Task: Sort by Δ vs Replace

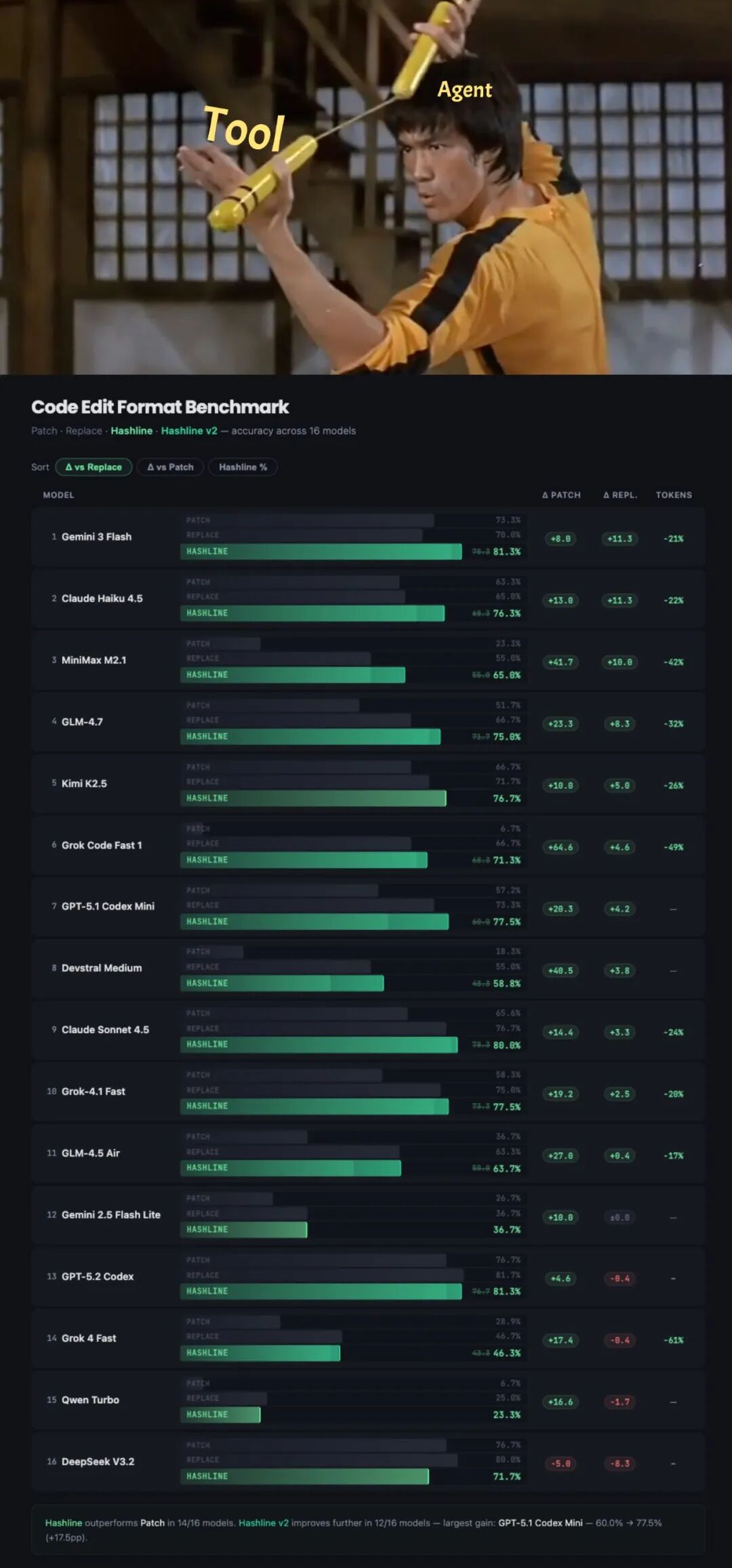Action: (94, 467)
